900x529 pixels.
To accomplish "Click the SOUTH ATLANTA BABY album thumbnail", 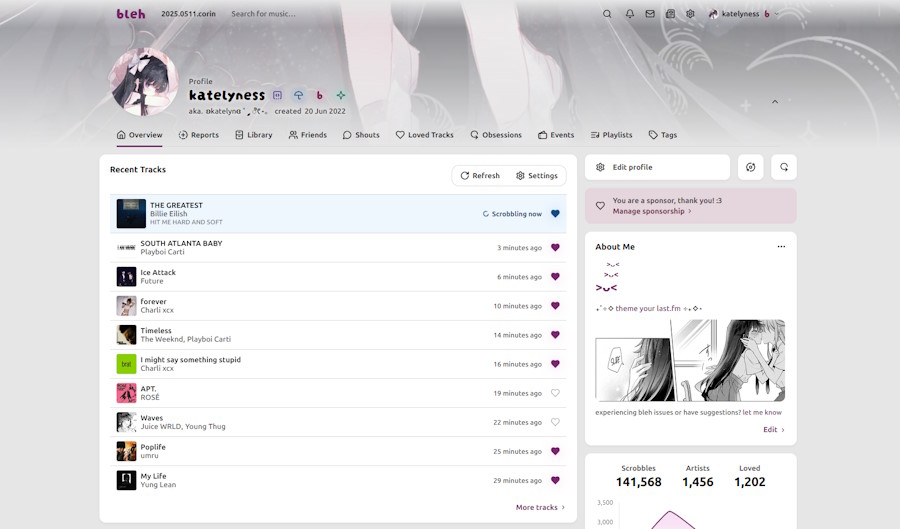I will 126,247.
